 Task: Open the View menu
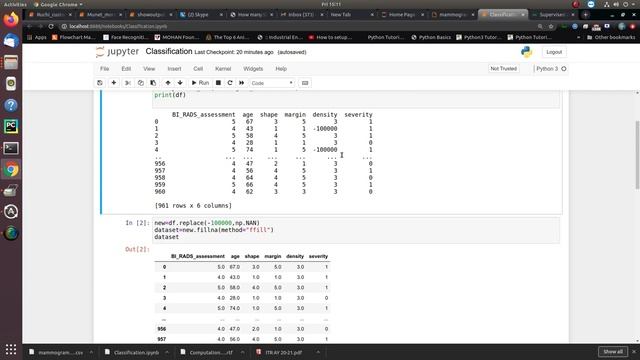pos(149,69)
